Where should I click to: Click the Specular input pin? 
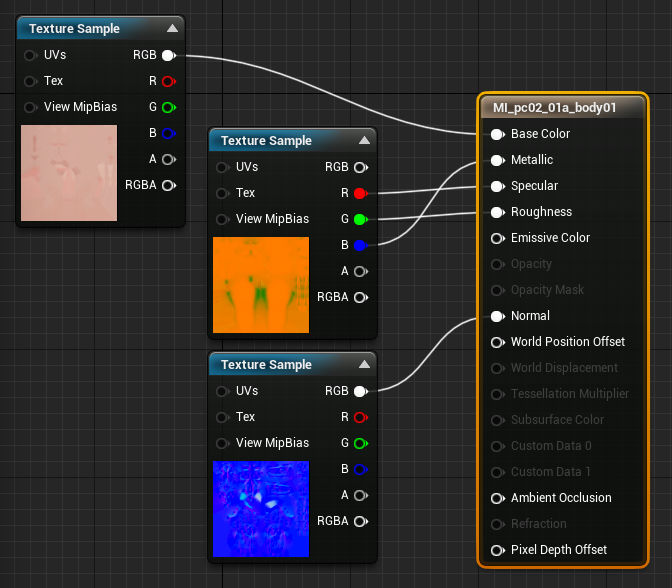click(x=498, y=186)
